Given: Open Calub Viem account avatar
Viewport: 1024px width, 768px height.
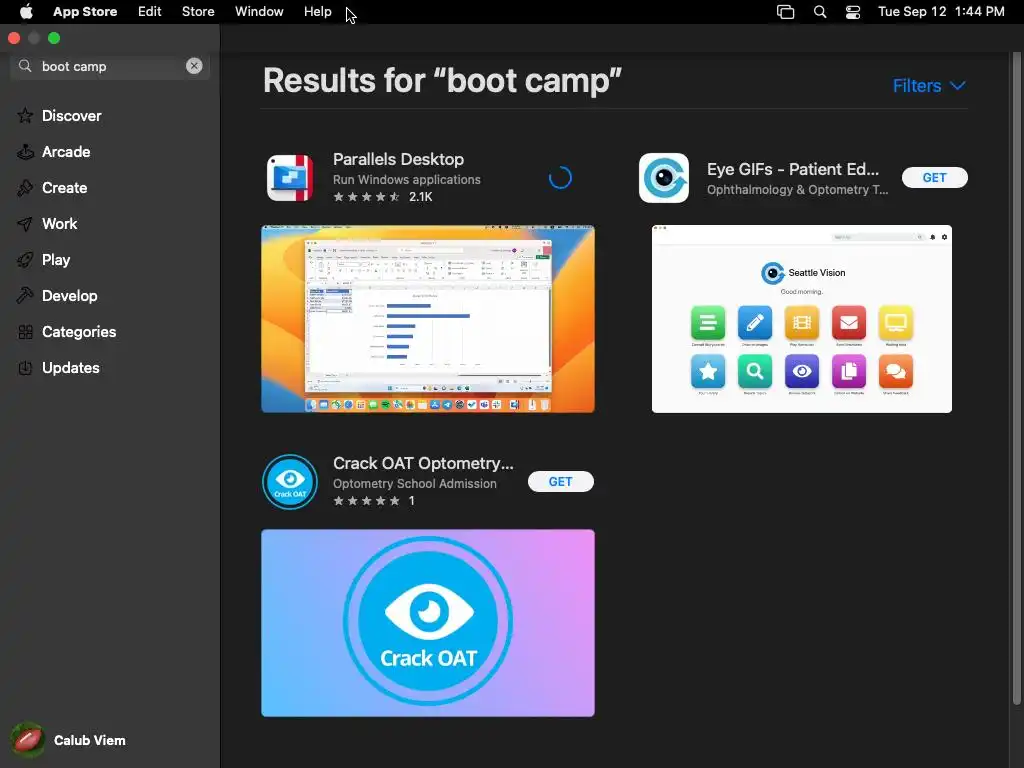Looking at the screenshot, I should pyautogui.click(x=27, y=740).
